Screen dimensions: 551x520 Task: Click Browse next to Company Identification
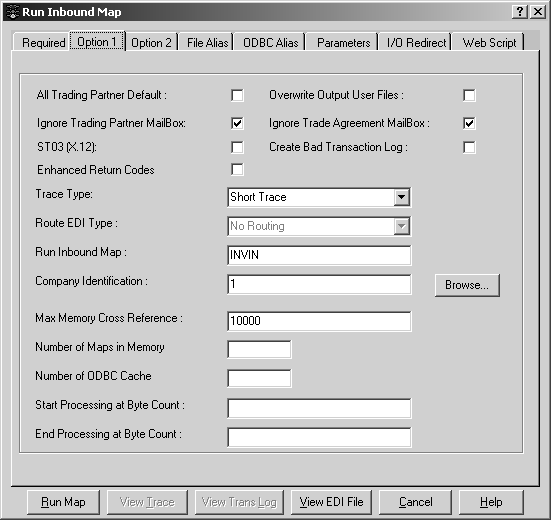pyautogui.click(x=467, y=285)
